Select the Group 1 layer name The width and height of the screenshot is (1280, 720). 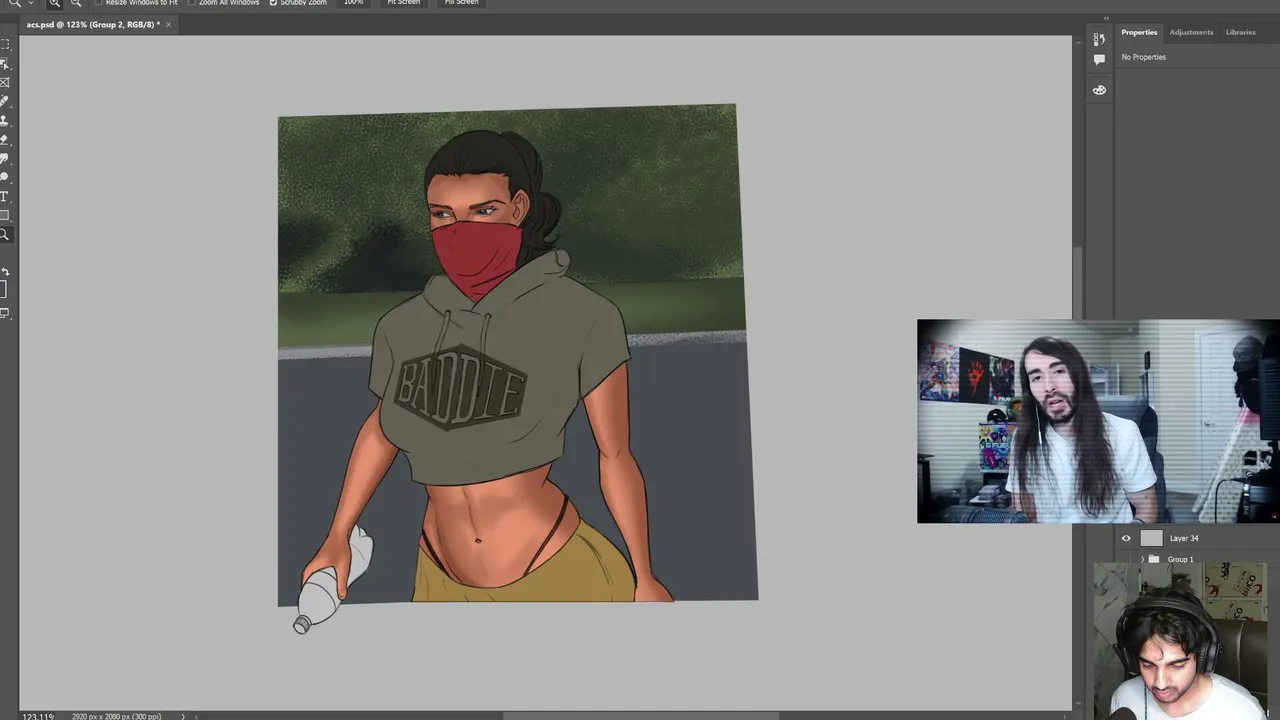pos(1180,560)
